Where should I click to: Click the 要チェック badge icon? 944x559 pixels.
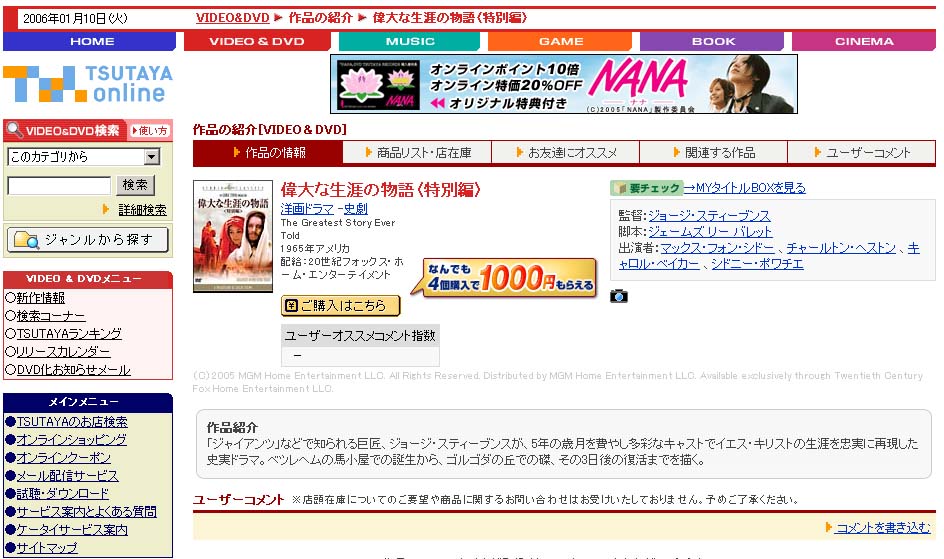pyautogui.click(x=646, y=188)
